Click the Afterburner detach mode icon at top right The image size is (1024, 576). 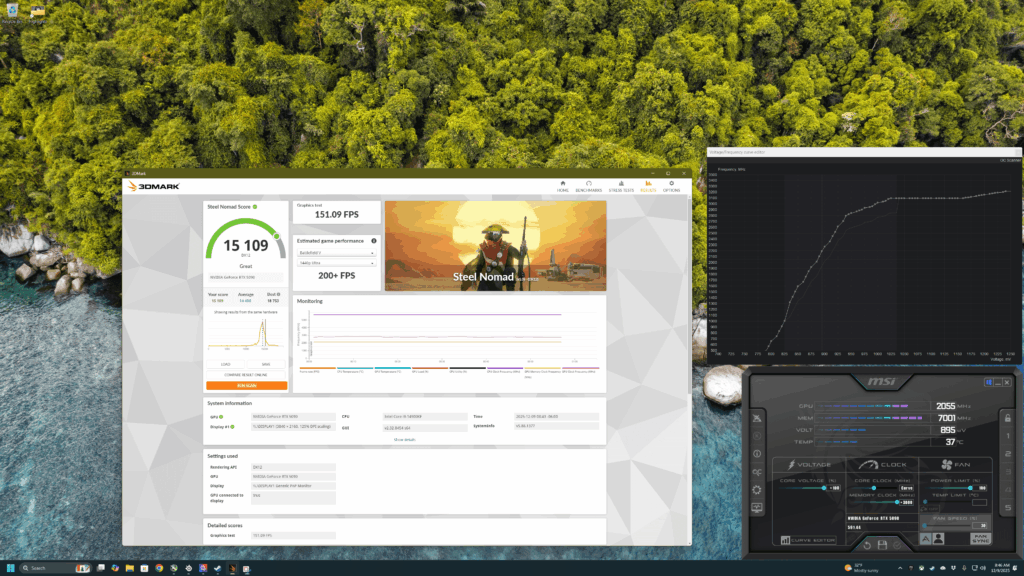(x=989, y=382)
